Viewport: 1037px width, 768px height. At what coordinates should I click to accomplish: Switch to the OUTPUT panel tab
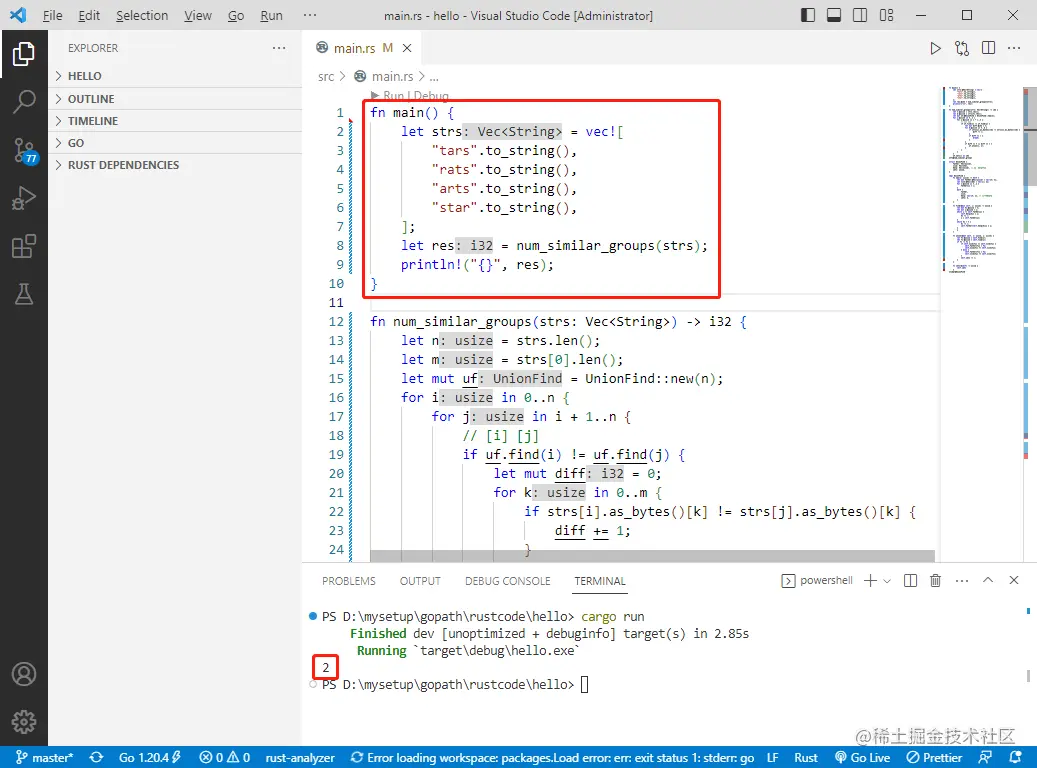pos(420,581)
